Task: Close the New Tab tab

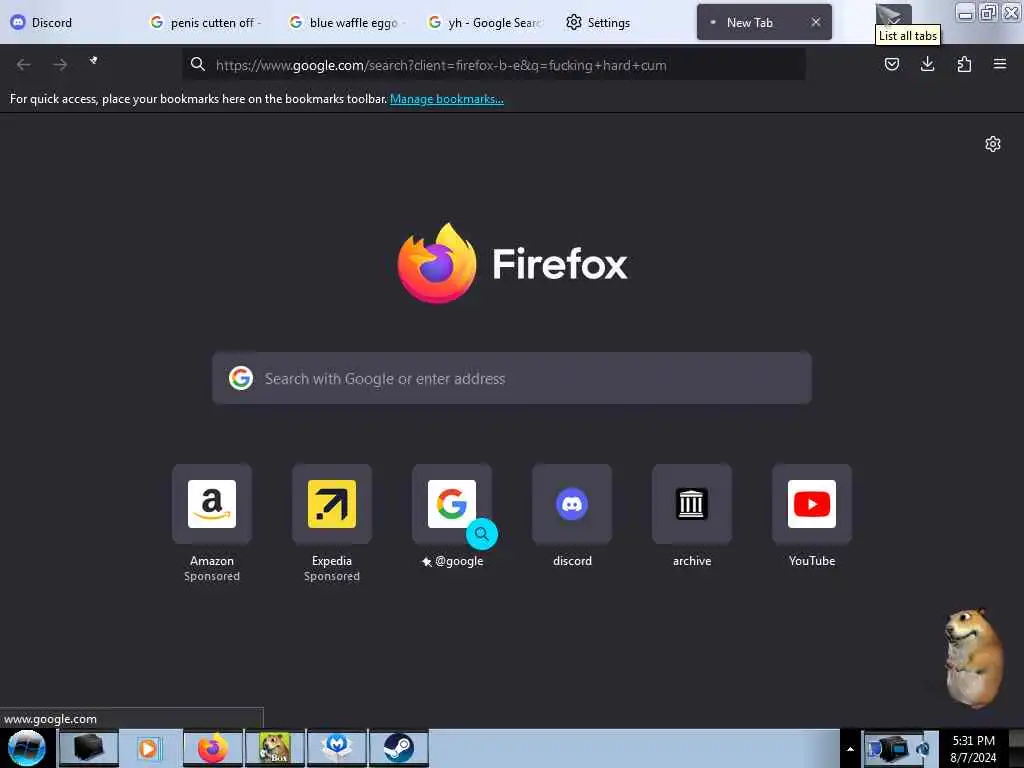Action: 816,22
